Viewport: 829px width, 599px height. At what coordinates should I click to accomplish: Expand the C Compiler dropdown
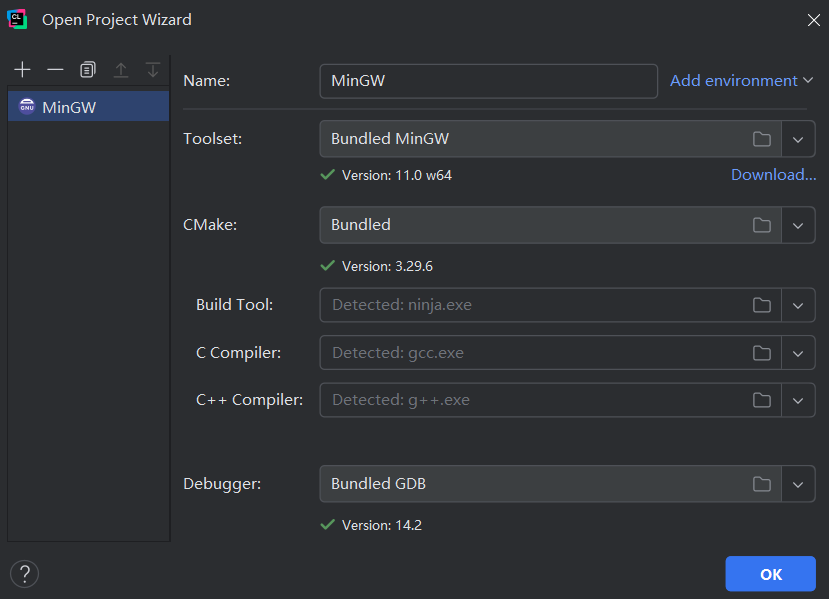click(798, 353)
